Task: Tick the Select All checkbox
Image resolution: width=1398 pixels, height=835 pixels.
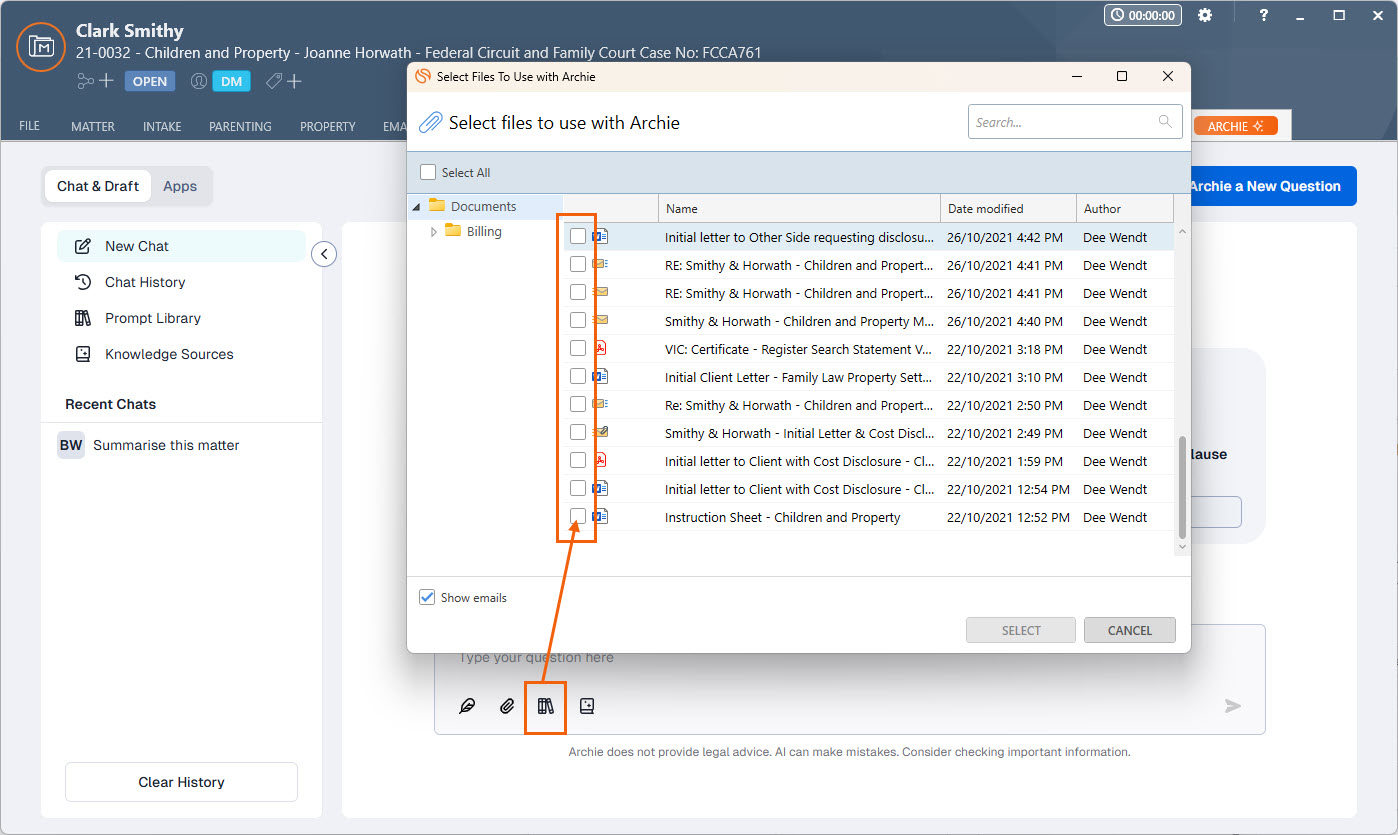Action: 429,172
